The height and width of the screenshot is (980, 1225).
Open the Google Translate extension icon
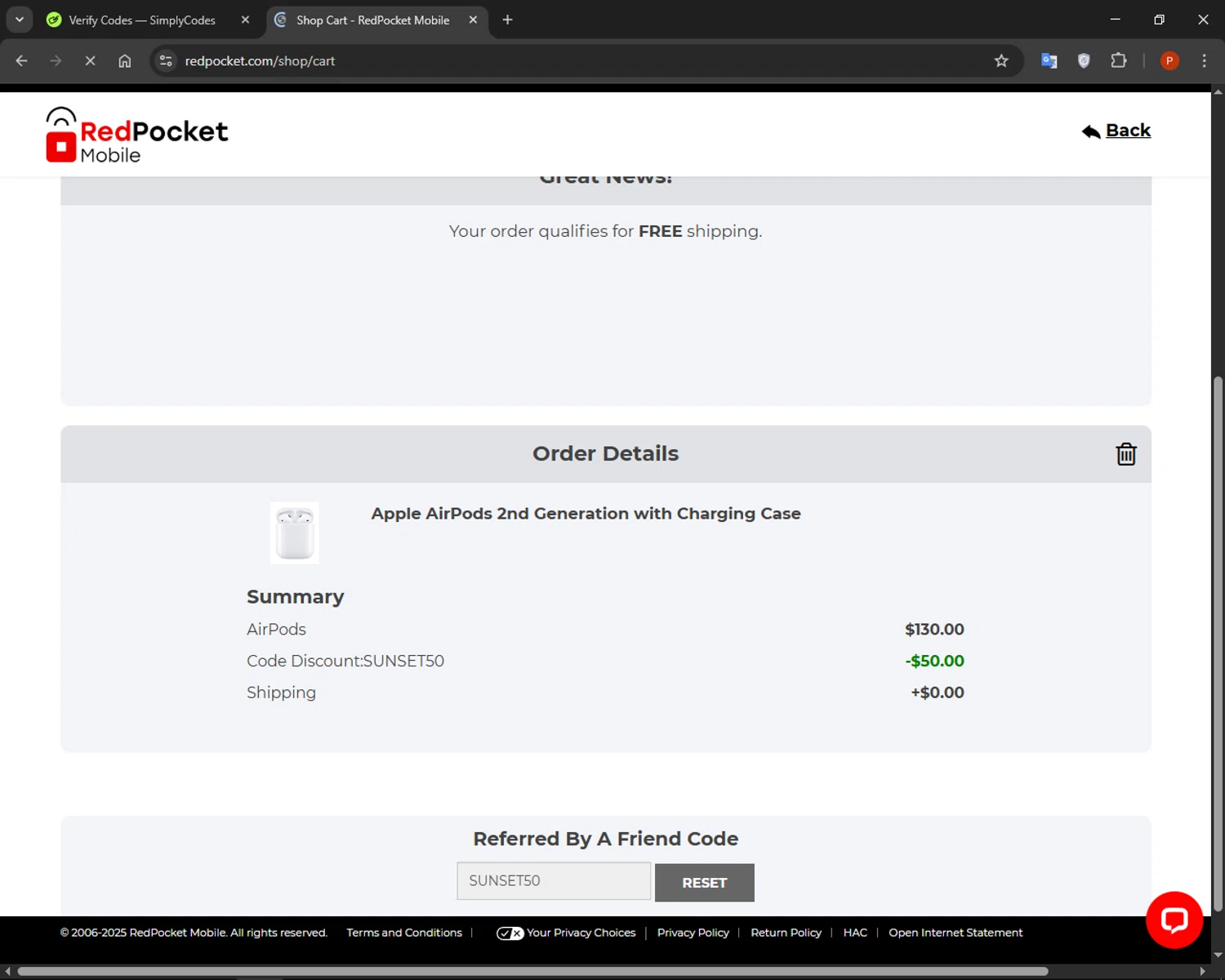(x=1049, y=60)
